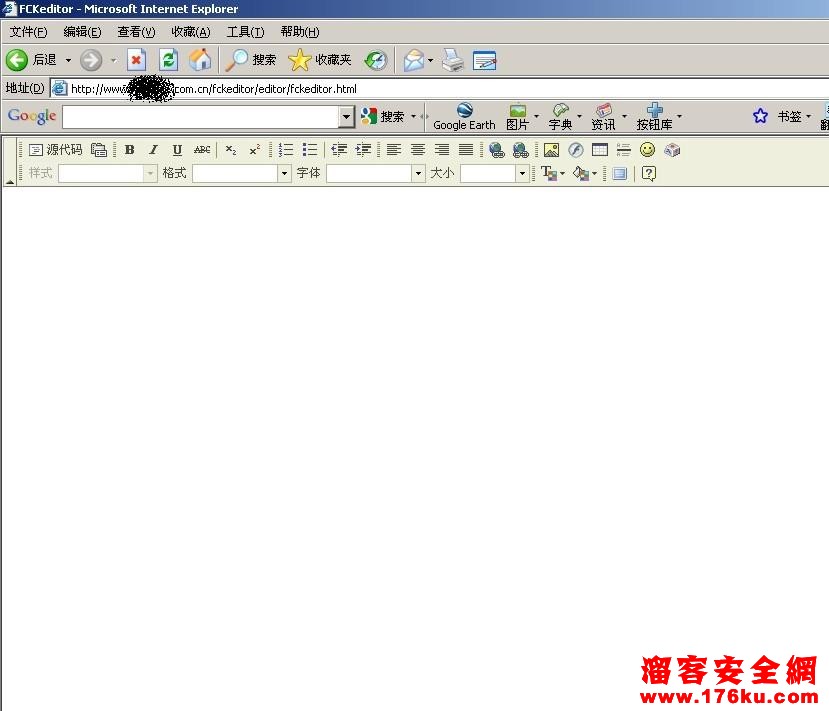Open the 按钮库 button gallery
829x711 pixels.
[x=655, y=116]
